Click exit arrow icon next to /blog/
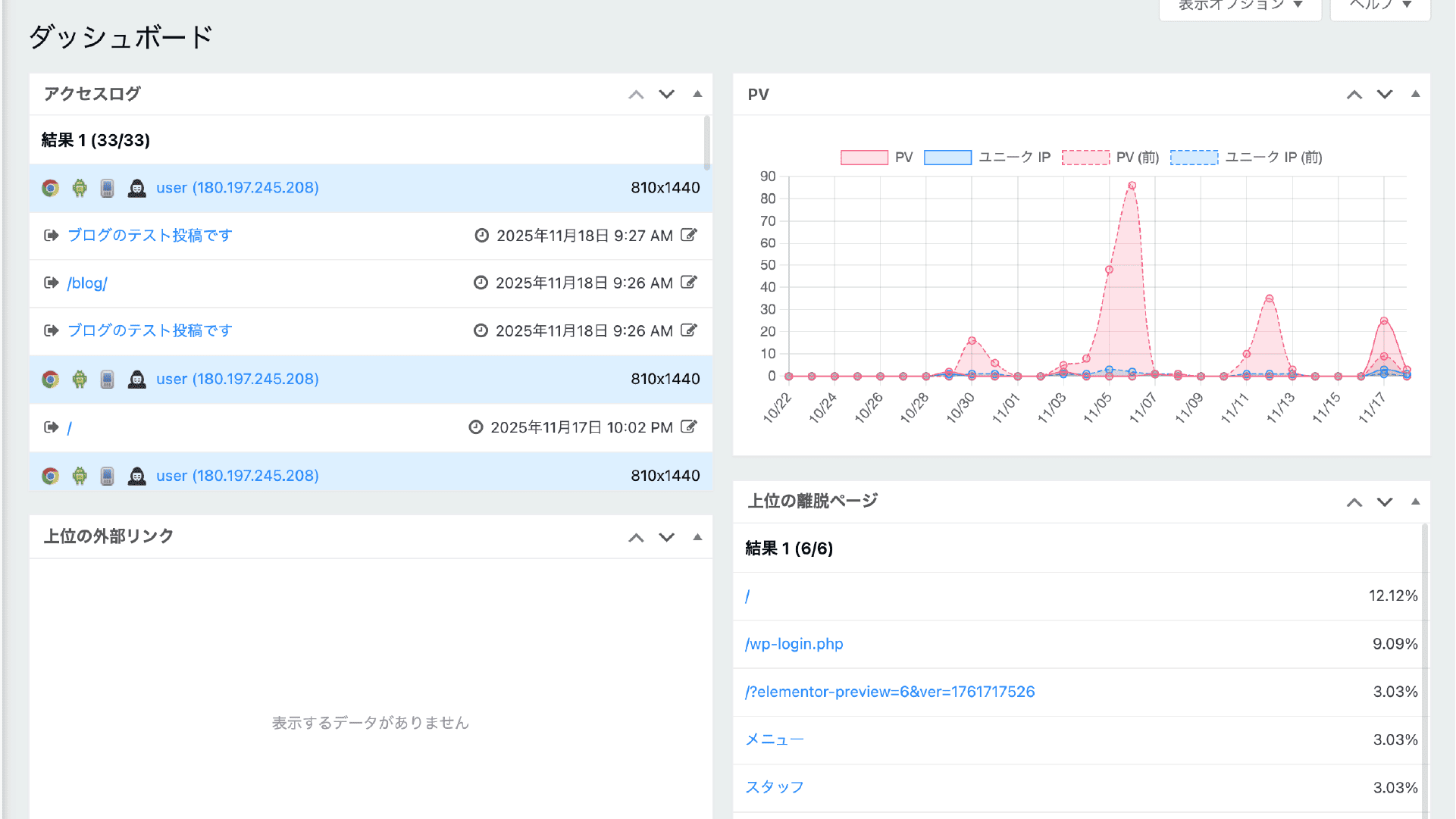Image resolution: width=1456 pixels, height=819 pixels. tap(51, 283)
